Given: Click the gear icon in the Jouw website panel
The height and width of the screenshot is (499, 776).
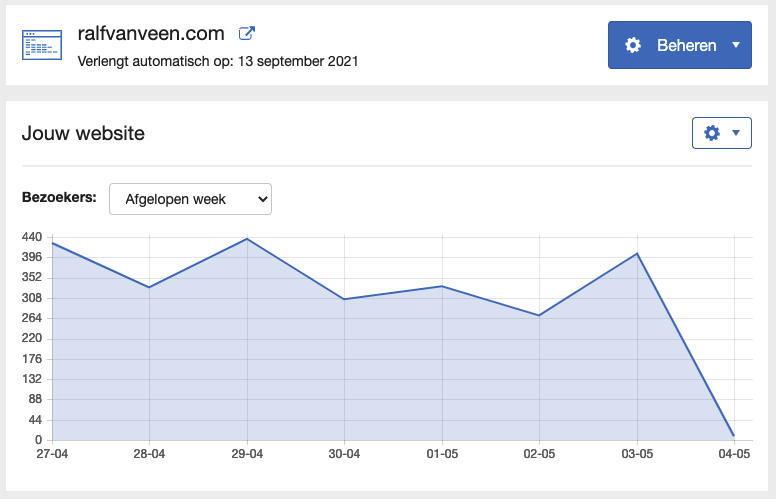Looking at the screenshot, I should [x=712, y=133].
